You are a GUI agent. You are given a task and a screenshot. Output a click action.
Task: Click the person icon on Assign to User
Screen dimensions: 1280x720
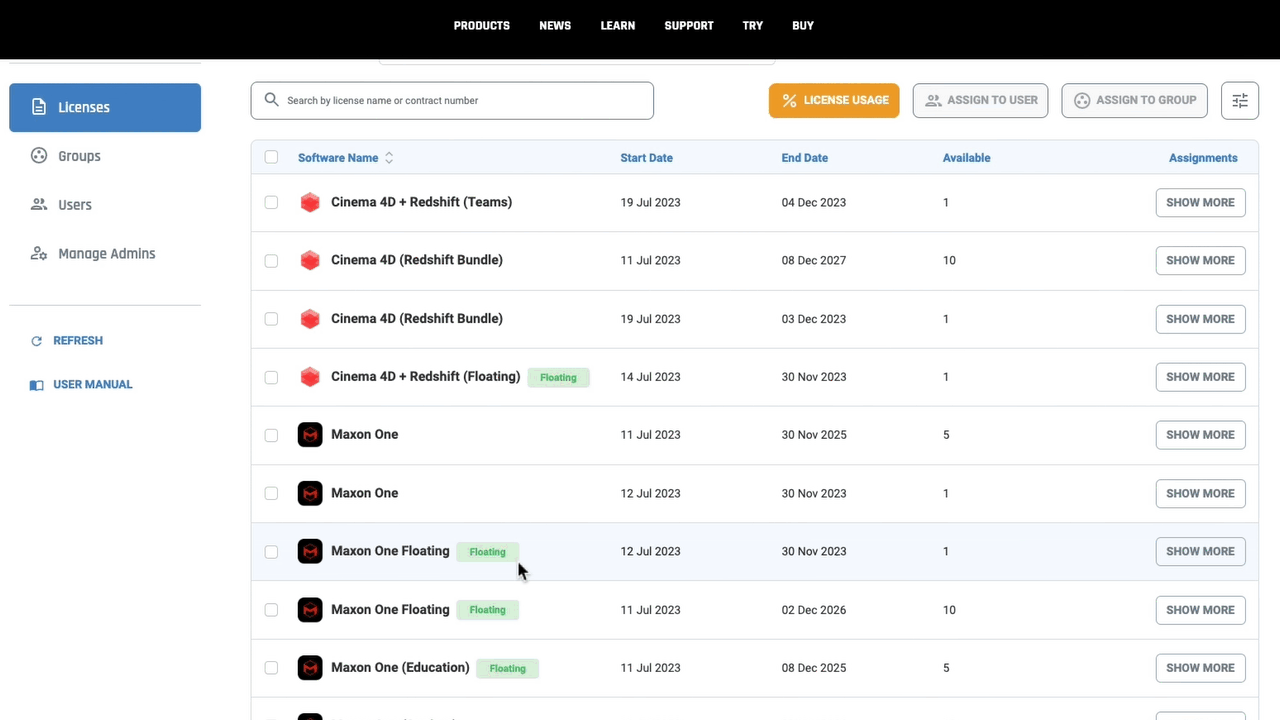click(x=933, y=100)
